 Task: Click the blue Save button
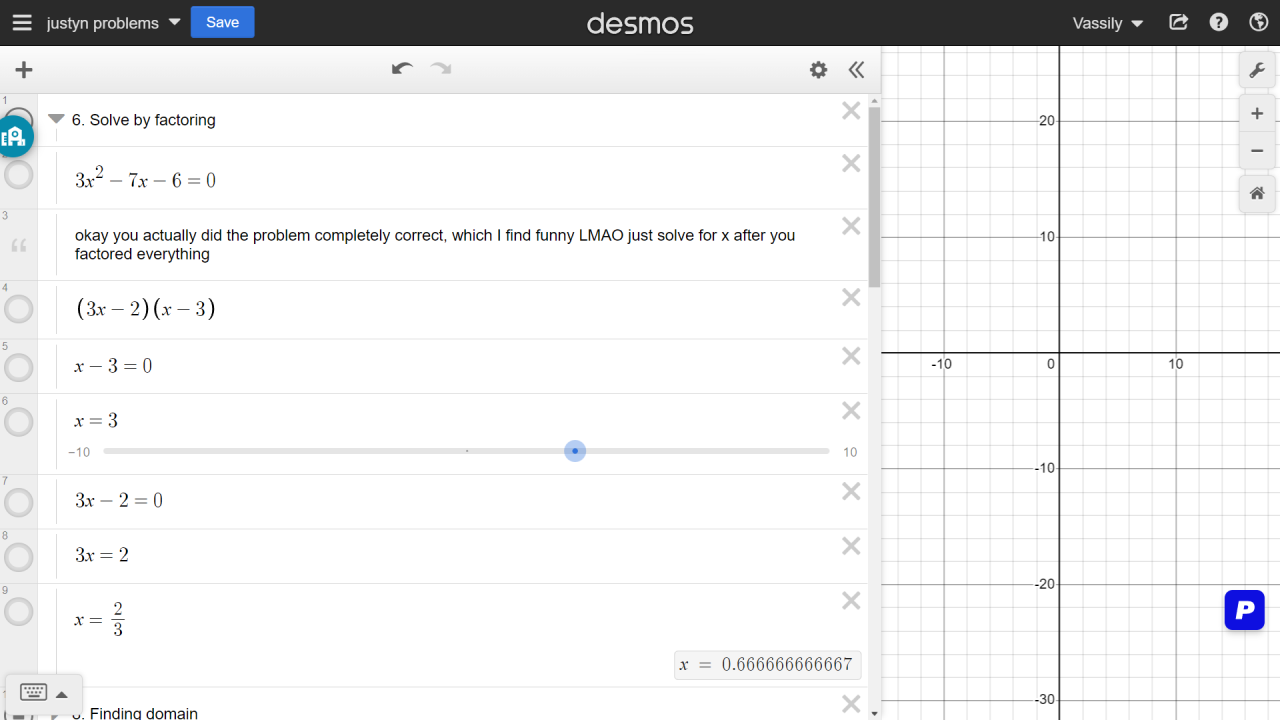222,22
